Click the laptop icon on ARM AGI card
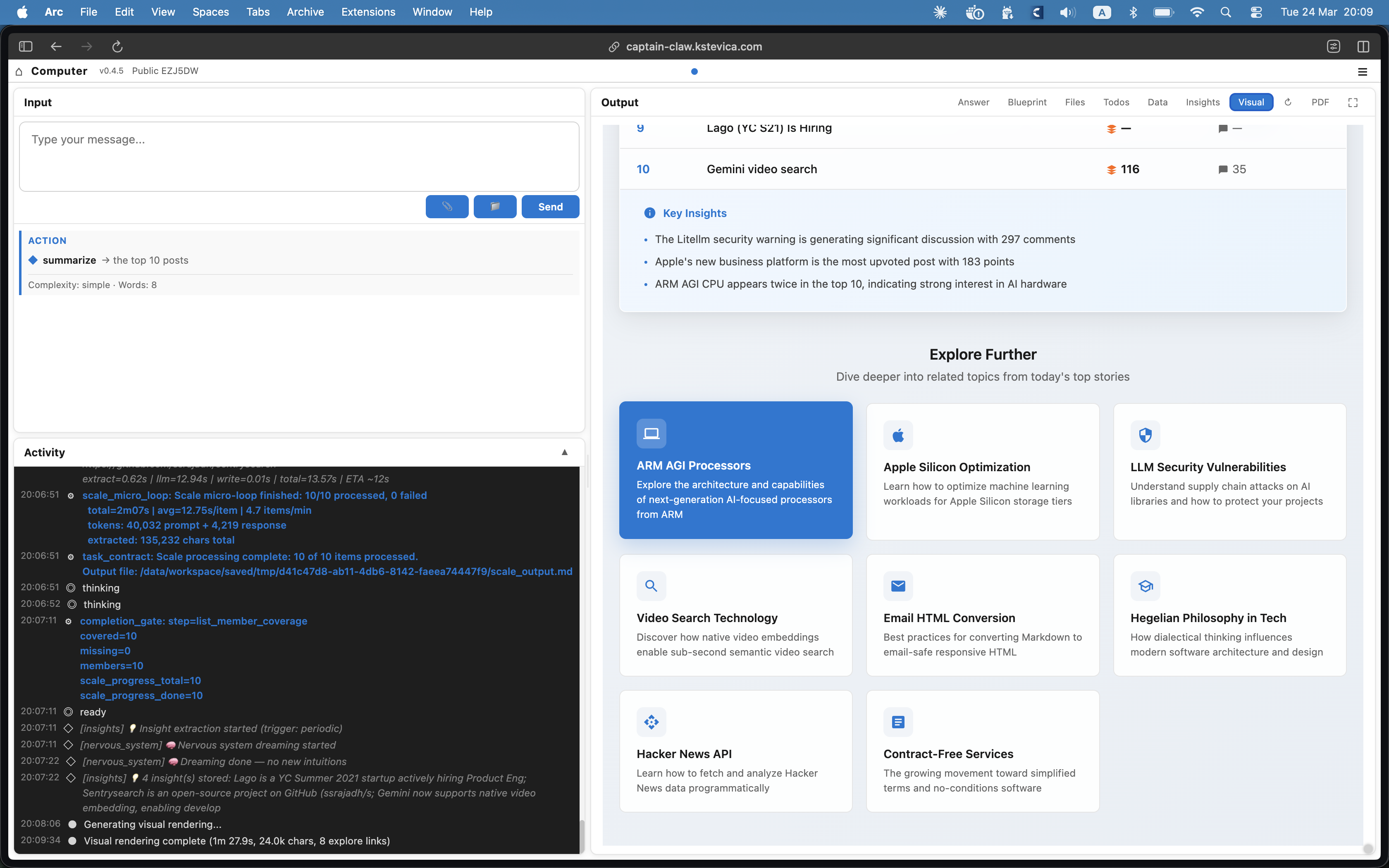Screen dimensions: 1389x868 tap(652, 434)
